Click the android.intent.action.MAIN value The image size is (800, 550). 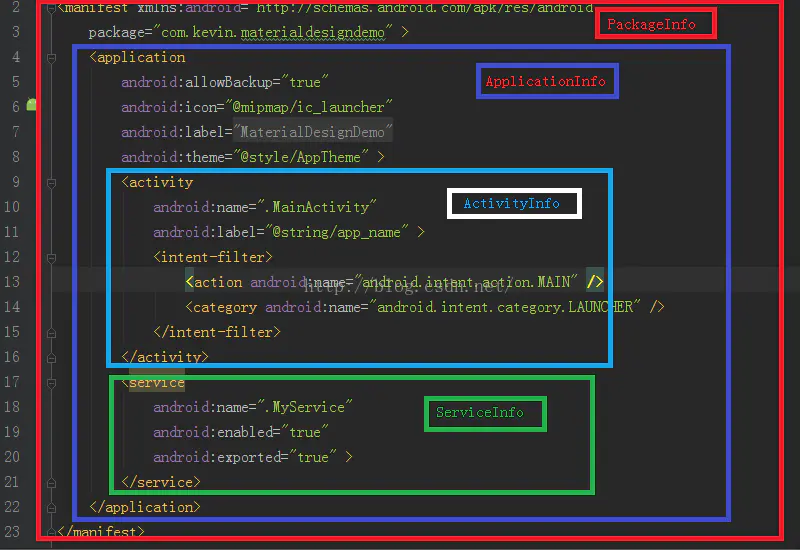click(x=466, y=282)
